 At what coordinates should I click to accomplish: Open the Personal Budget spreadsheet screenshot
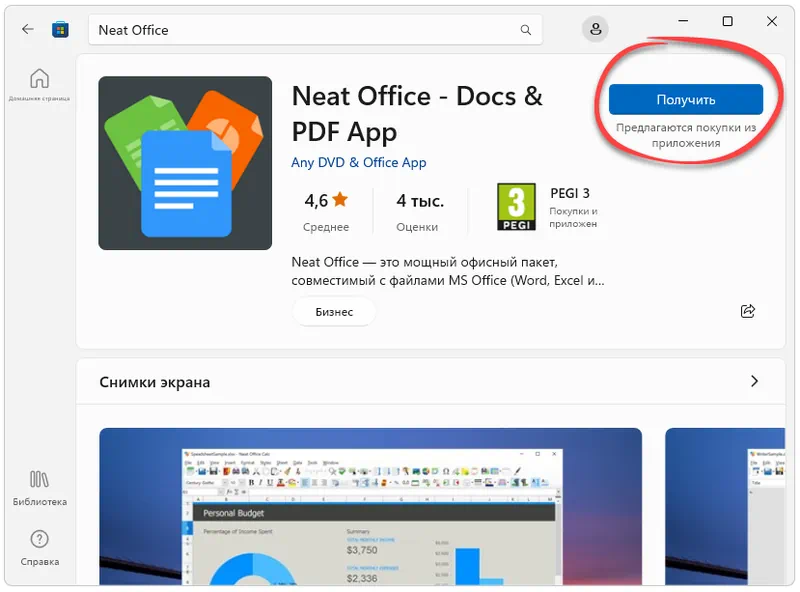[370, 506]
